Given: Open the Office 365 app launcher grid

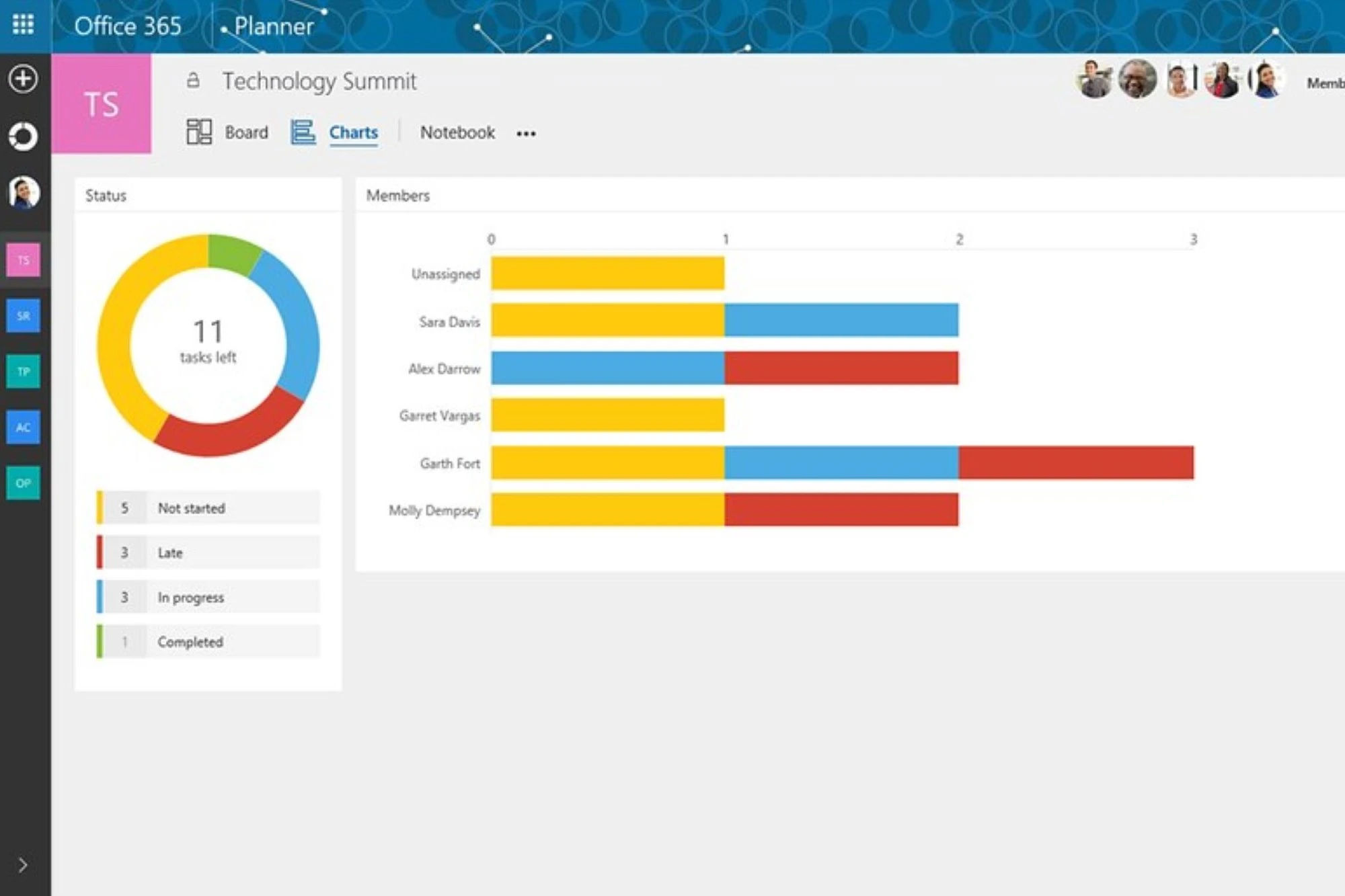Looking at the screenshot, I should click(x=23, y=25).
